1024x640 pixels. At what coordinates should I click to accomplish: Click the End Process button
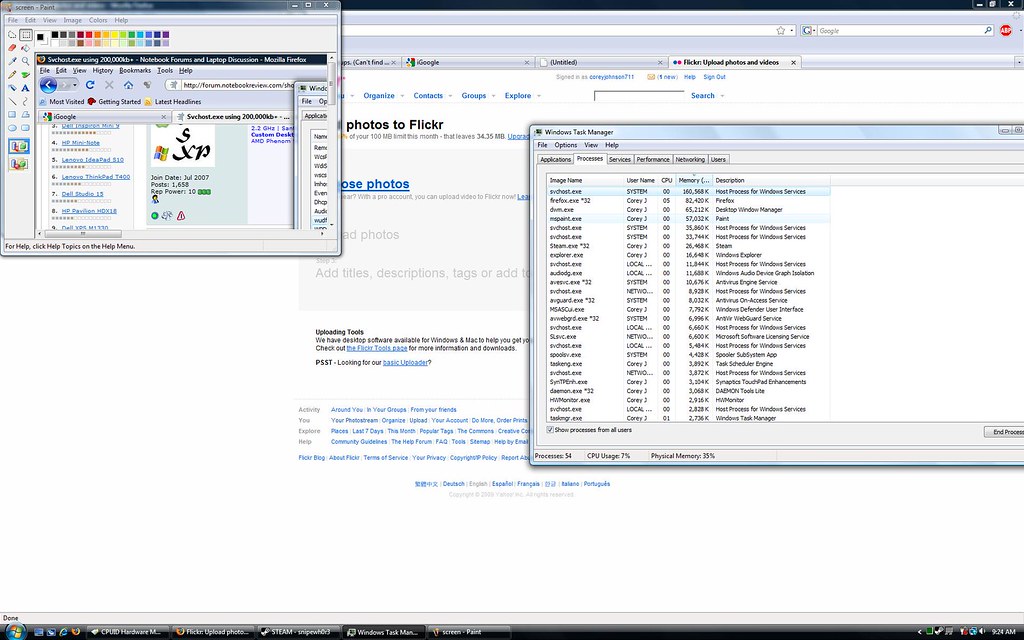pos(1004,432)
